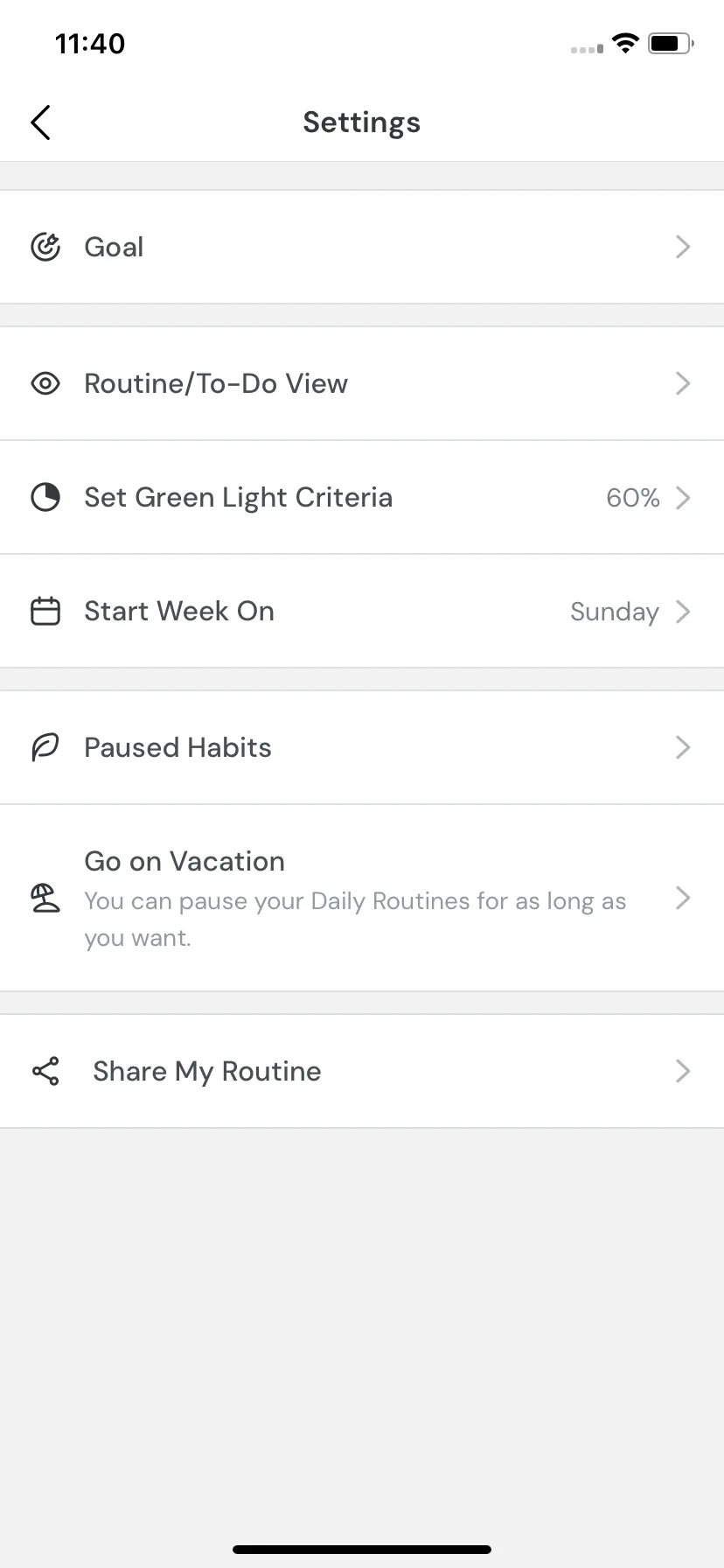
Task: Expand the Goal row chevron
Action: tap(684, 247)
